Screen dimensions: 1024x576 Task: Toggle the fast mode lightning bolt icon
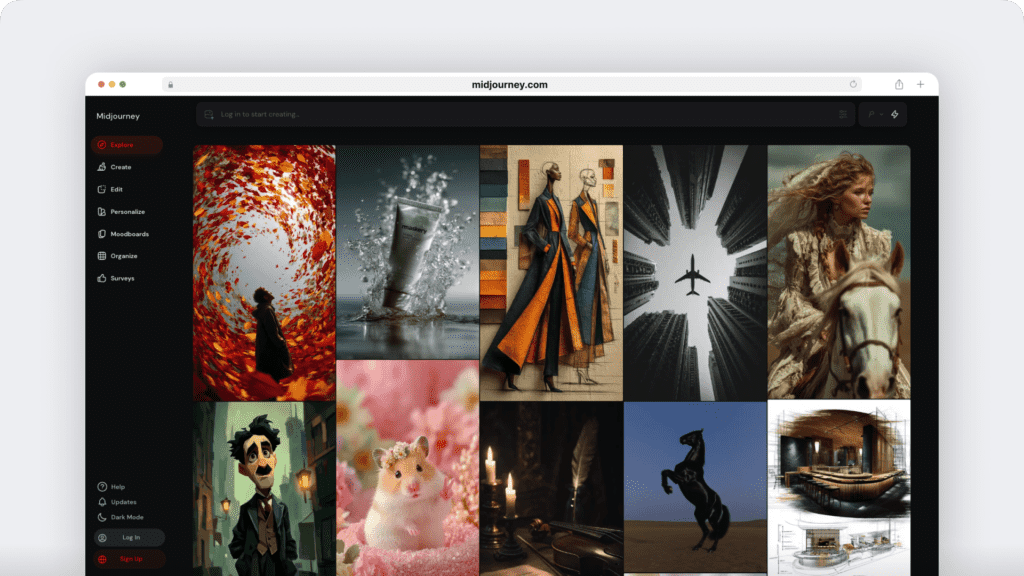coord(894,114)
